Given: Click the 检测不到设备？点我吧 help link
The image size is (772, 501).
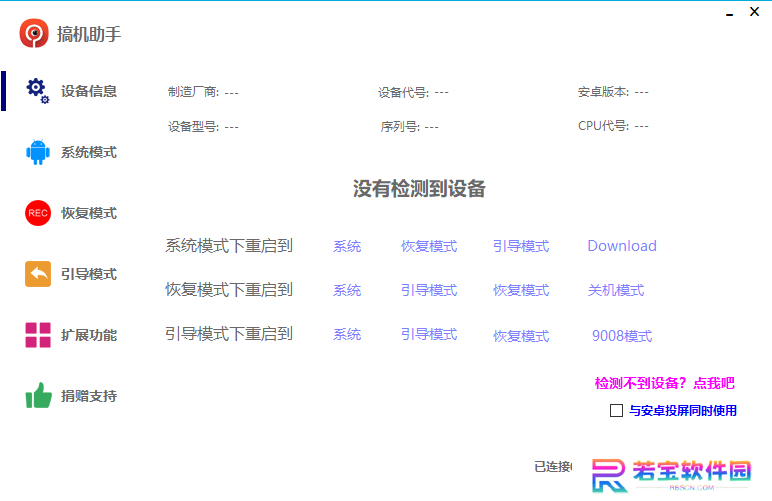Looking at the screenshot, I should click(665, 383).
